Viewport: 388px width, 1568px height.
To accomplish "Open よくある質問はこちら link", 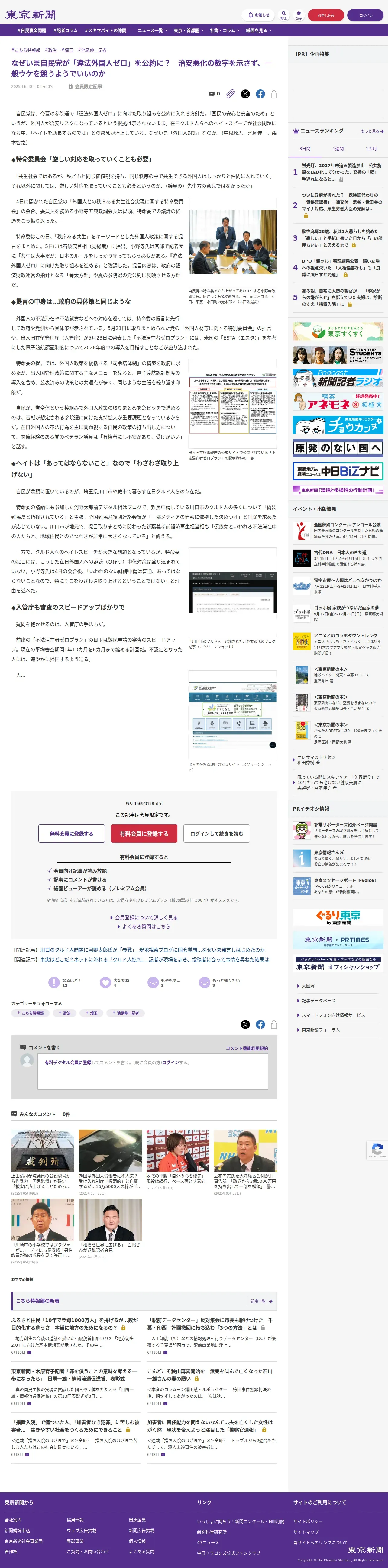I will pyautogui.click(x=144, y=926).
